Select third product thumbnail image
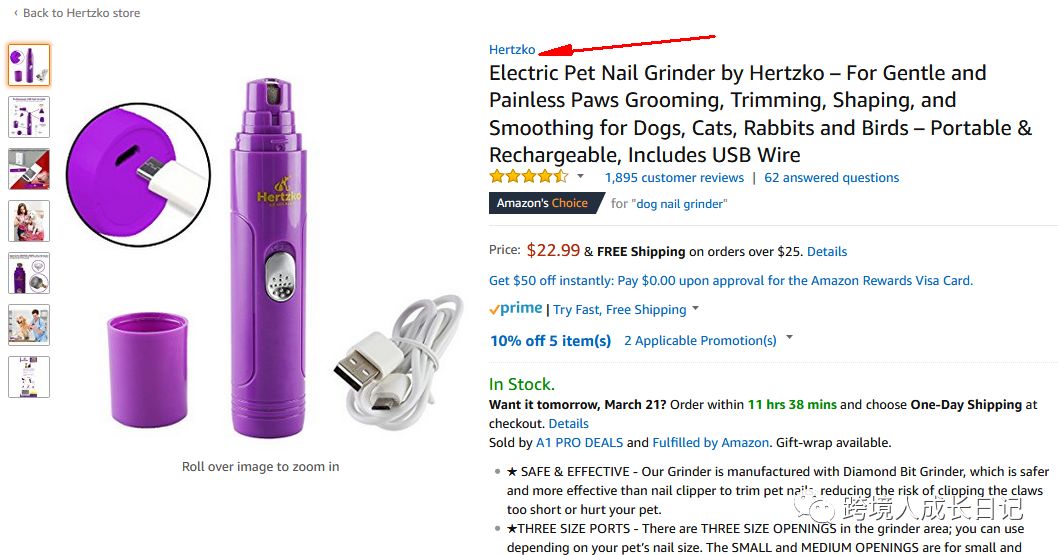Screen dimensions: 1058x555 coord(29,169)
